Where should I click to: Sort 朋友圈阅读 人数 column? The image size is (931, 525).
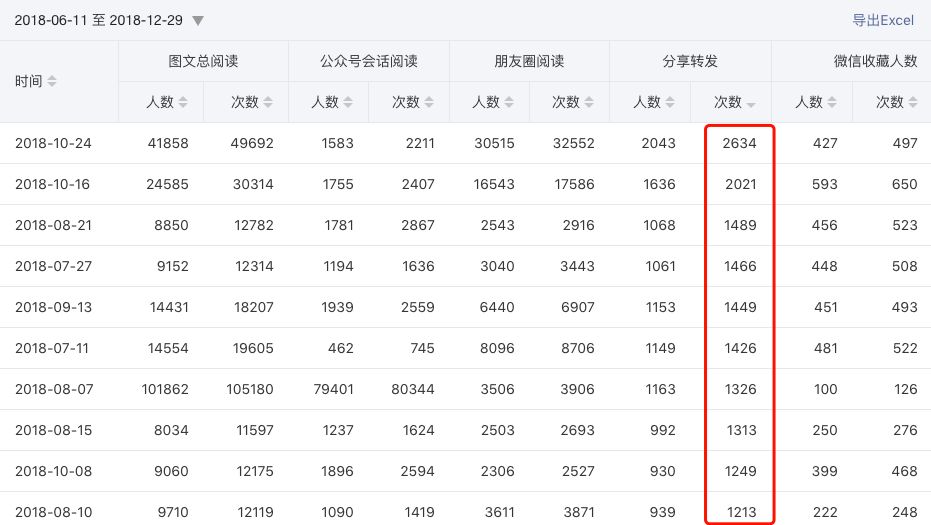pos(509,102)
